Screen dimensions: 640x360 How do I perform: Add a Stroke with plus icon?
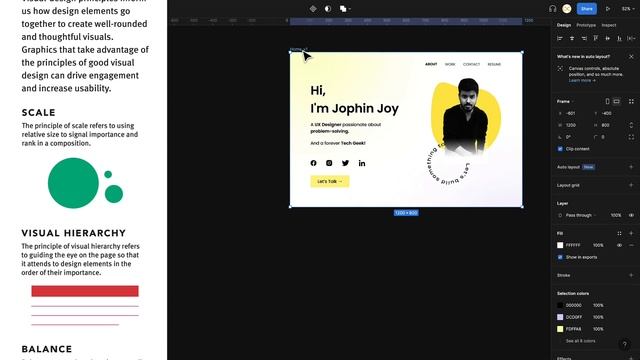(x=631, y=276)
